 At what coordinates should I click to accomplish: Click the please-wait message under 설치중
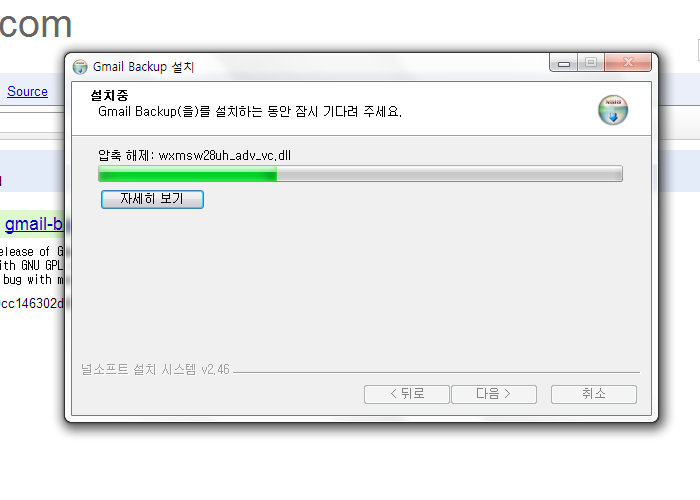click(250, 112)
